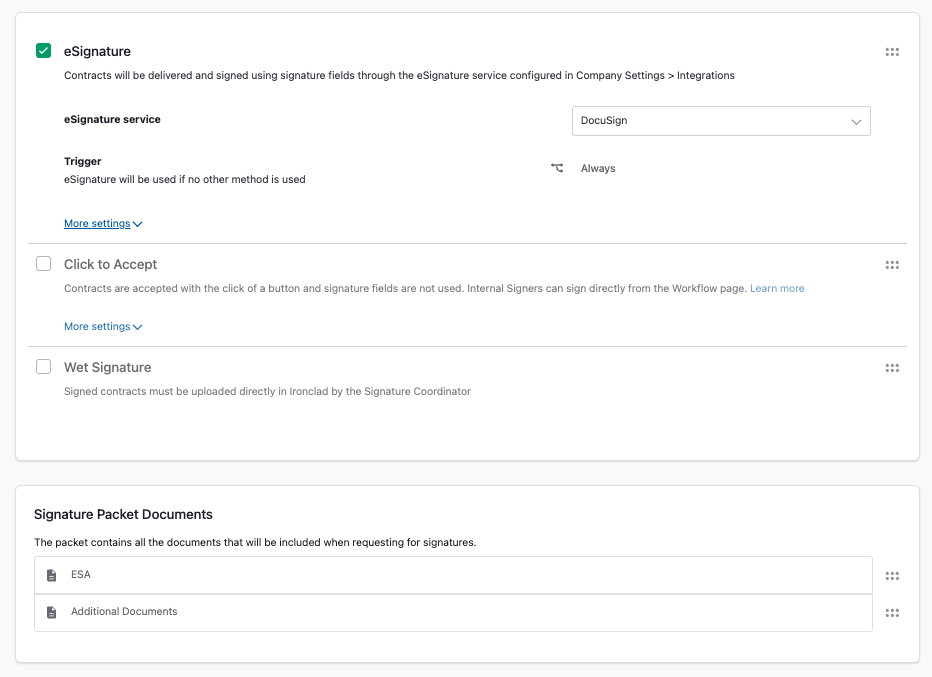Click the branching trigger condition icon beside Always
The height and width of the screenshot is (677, 932).
click(x=559, y=168)
